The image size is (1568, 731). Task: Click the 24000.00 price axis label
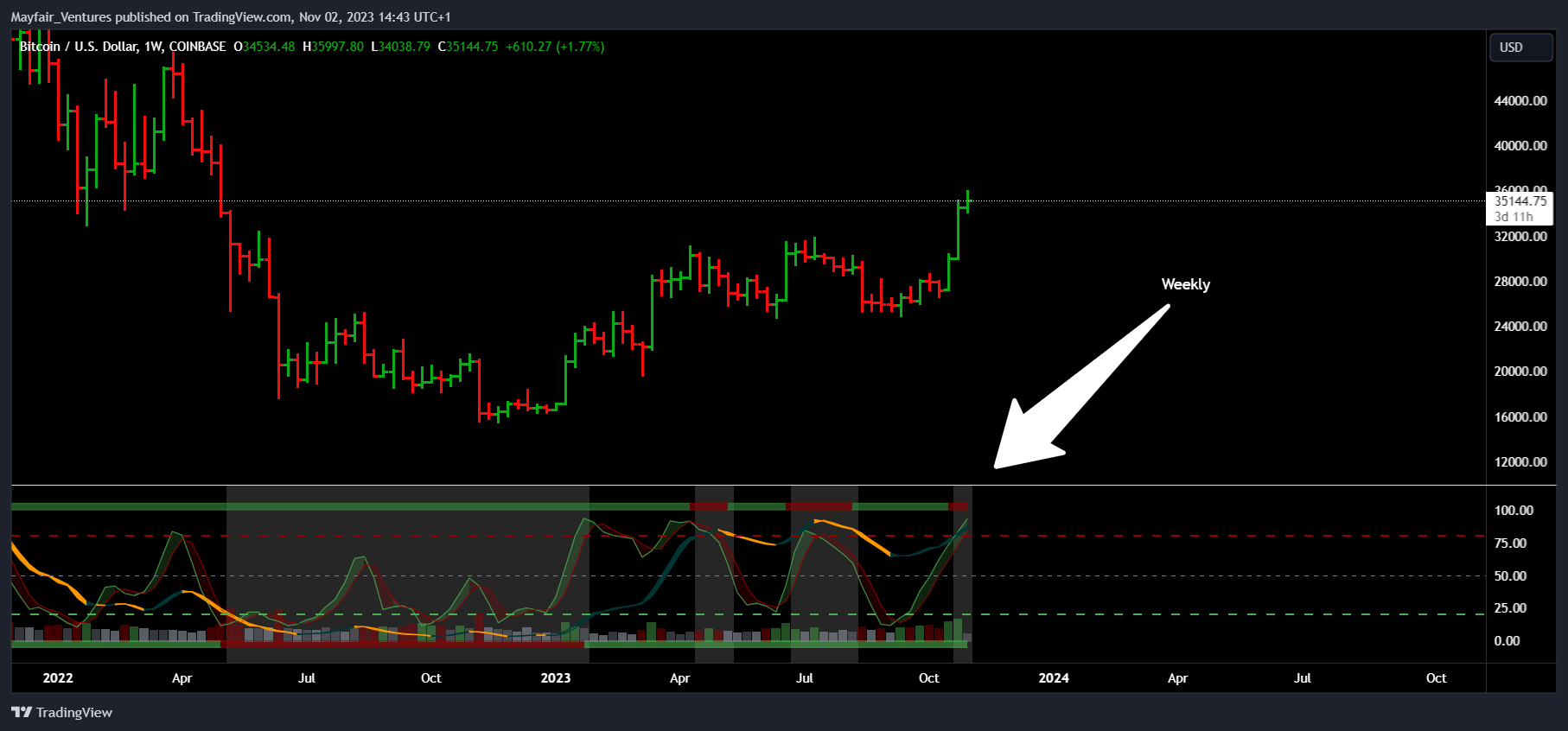point(1520,327)
